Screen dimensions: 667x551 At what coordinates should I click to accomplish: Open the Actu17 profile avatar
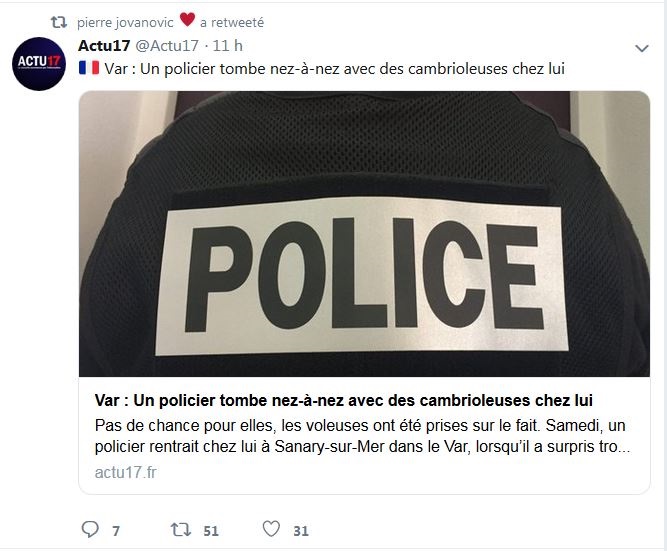coord(39,64)
